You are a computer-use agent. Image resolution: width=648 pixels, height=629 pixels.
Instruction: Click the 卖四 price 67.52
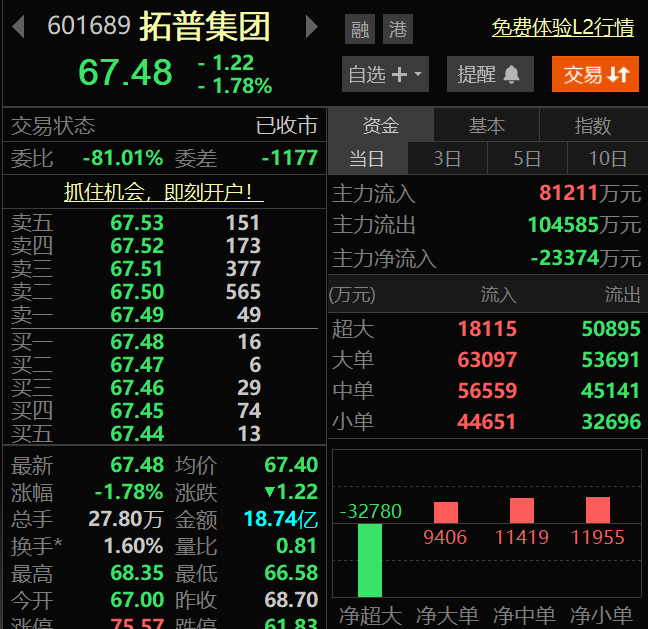click(x=137, y=245)
